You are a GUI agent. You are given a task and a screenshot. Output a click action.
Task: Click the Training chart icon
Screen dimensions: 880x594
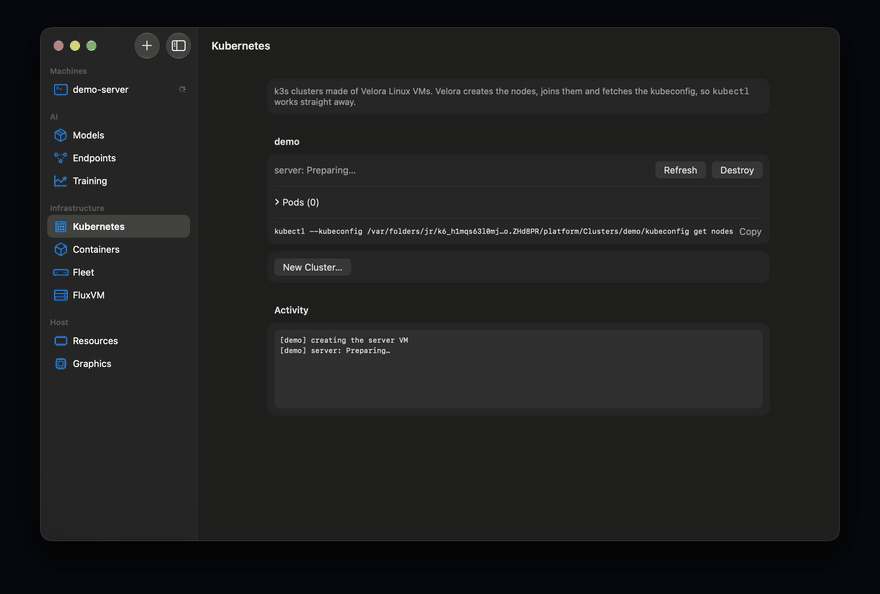[61, 181]
